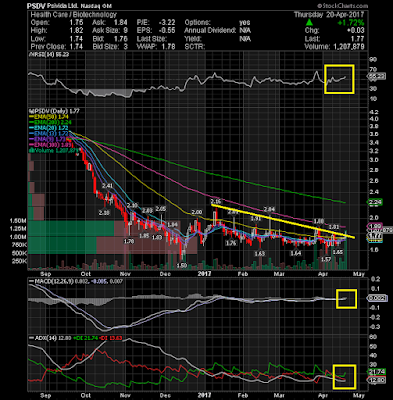Click the Annual Dividend N/A value

(x=245, y=31)
